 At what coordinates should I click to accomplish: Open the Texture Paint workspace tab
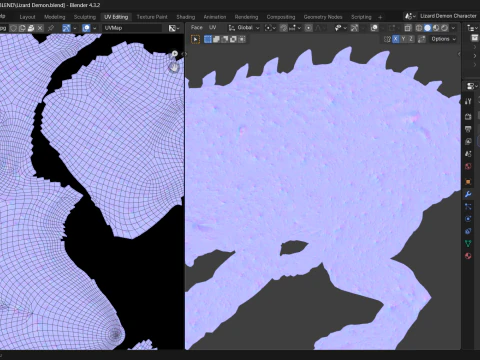152,17
